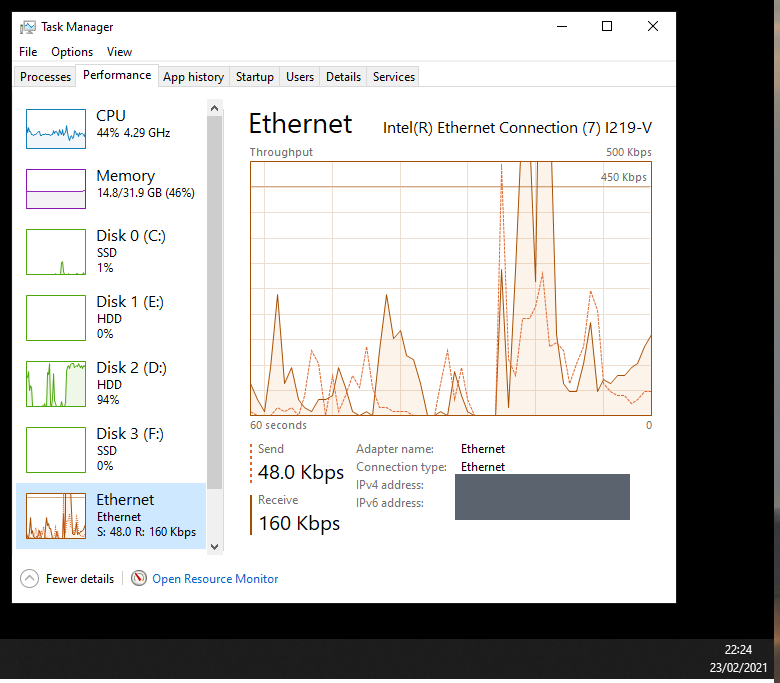The width and height of the screenshot is (780, 683).
Task: Select the CPU usage graph thumbnail
Action: tap(56, 128)
